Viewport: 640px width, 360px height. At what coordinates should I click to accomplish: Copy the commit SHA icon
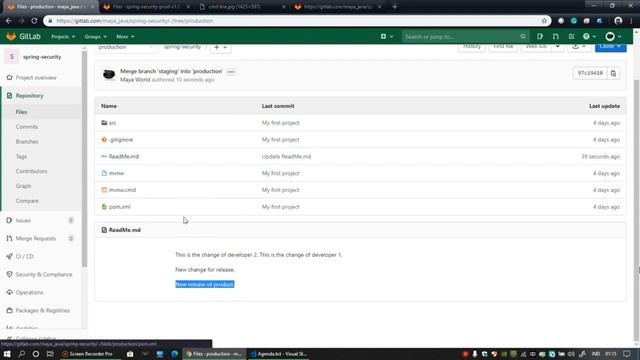(x=613, y=73)
